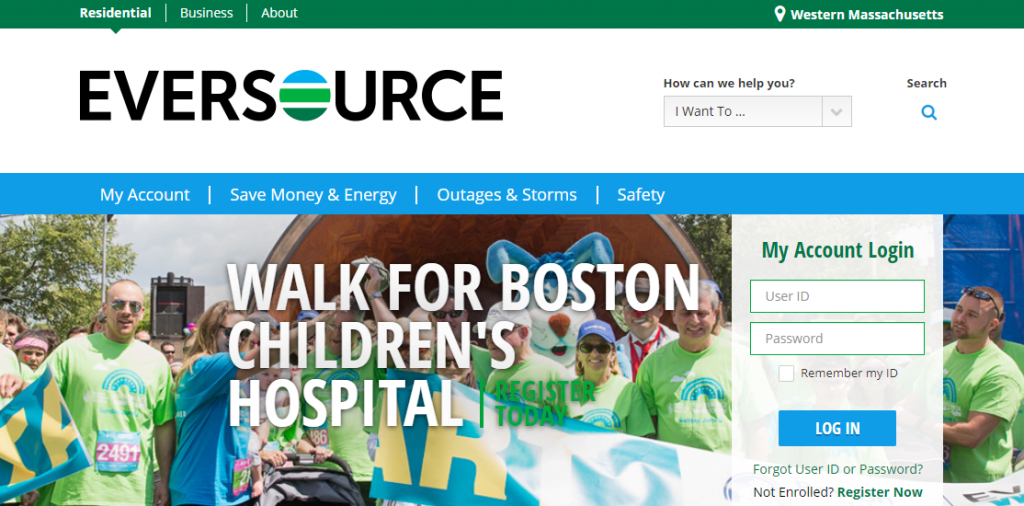
Task: Switch to the About tab
Action: pyautogui.click(x=279, y=13)
